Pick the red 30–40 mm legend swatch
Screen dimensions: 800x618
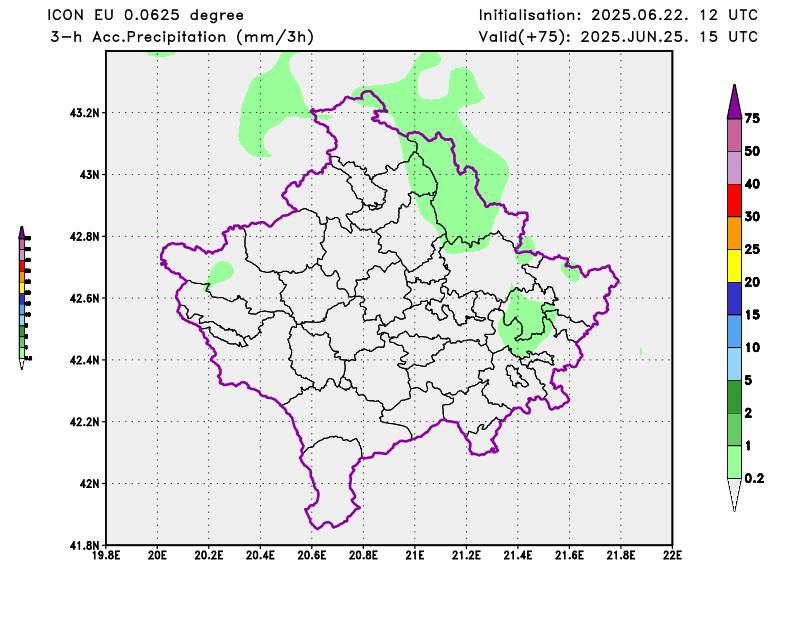click(734, 201)
